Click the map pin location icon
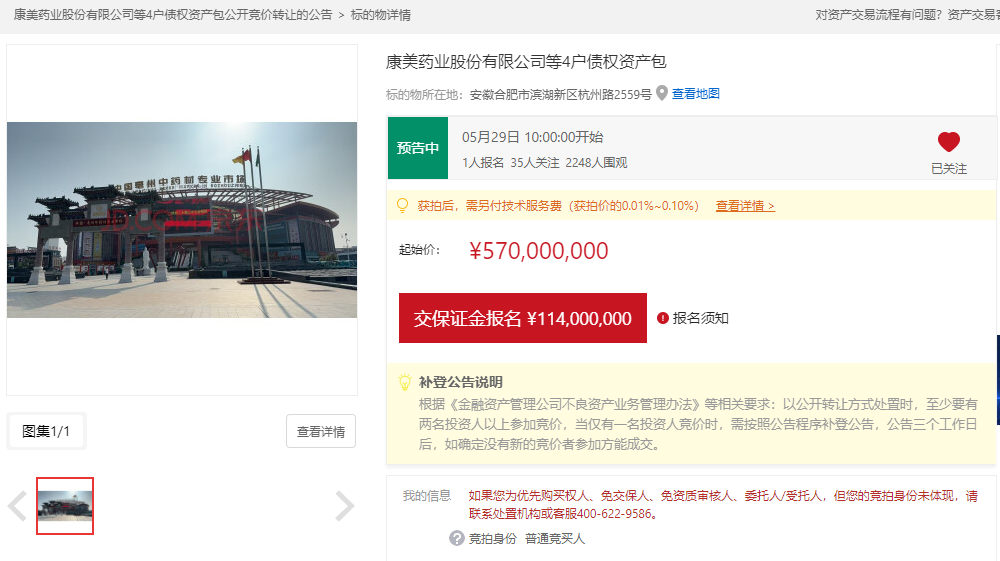1000x561 pixels. pyautogui.click(x=662, y=93)
